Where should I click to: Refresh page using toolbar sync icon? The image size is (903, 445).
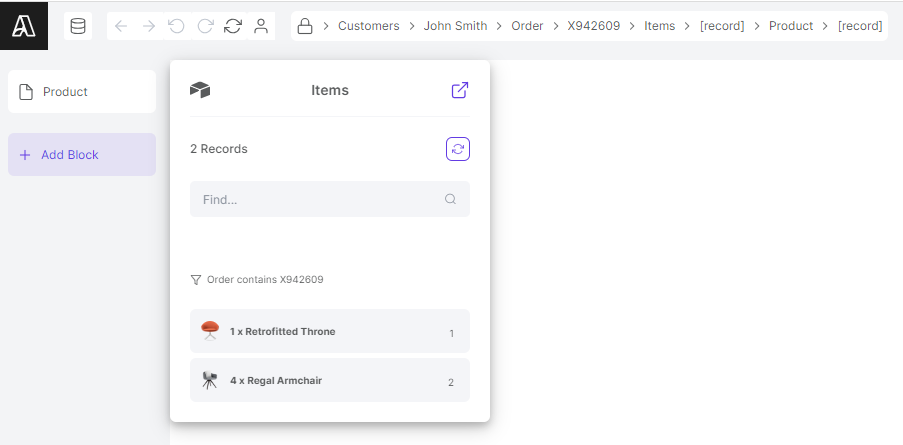233,26
